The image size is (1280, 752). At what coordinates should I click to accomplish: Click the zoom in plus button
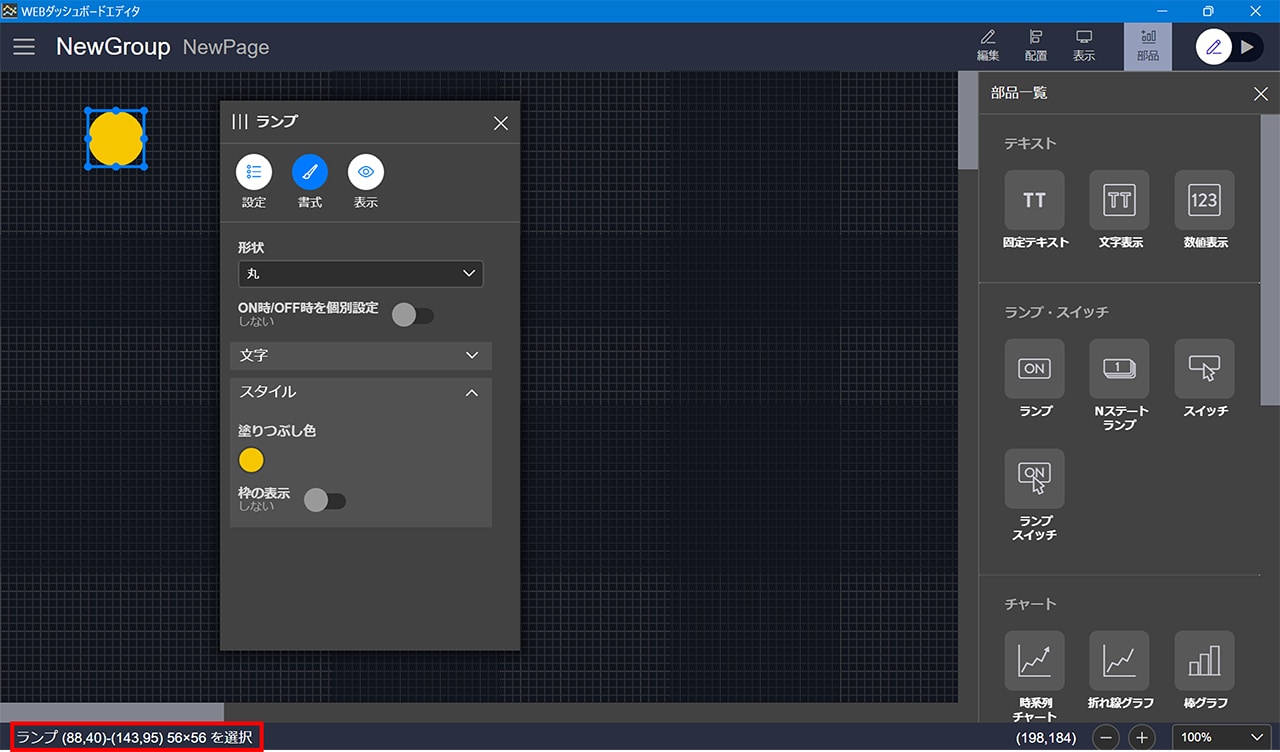coord(1141,738)
